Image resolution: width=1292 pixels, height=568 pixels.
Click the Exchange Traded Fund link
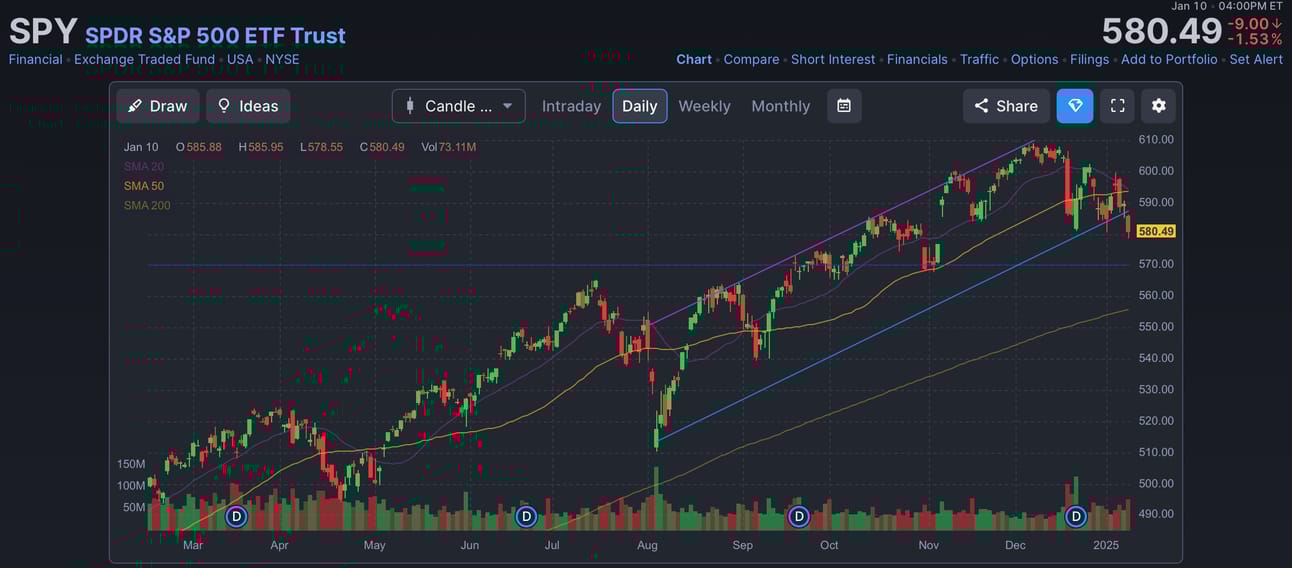pyautogui.click(x=144, y=59)
